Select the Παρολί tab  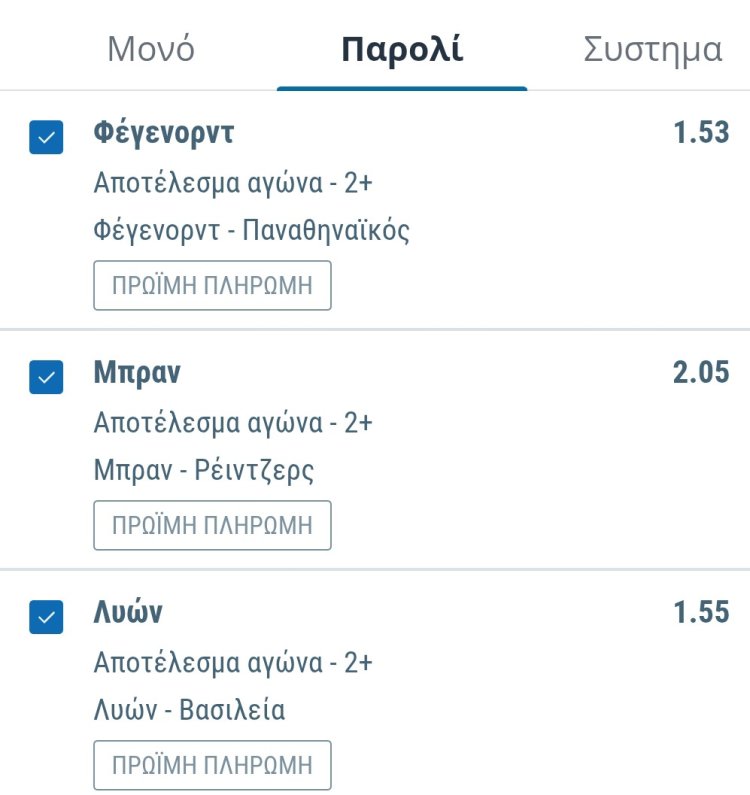[x=402, y=49]
